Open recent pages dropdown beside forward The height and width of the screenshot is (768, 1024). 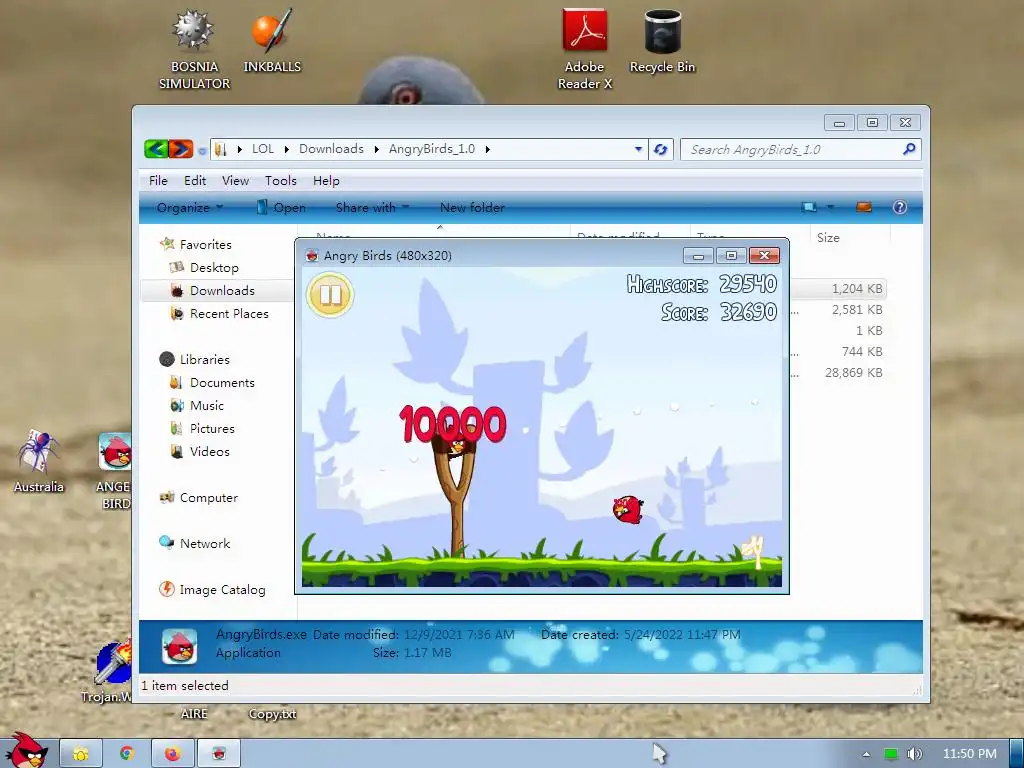click(202, 151)
